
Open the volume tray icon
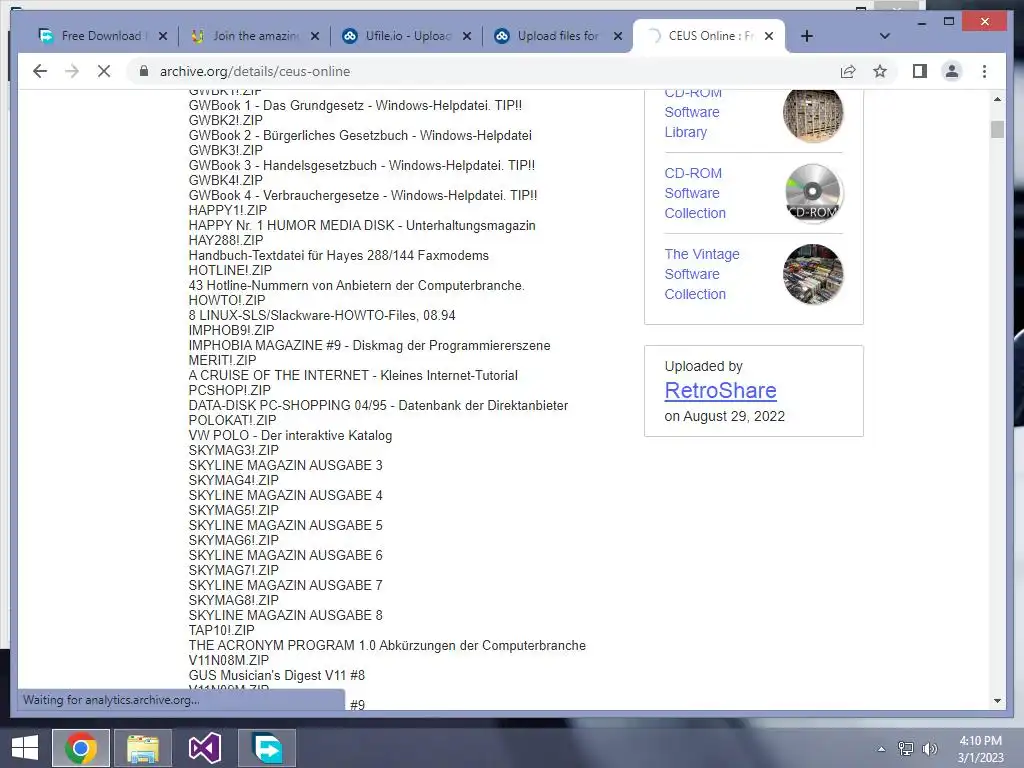click(930, 749)
